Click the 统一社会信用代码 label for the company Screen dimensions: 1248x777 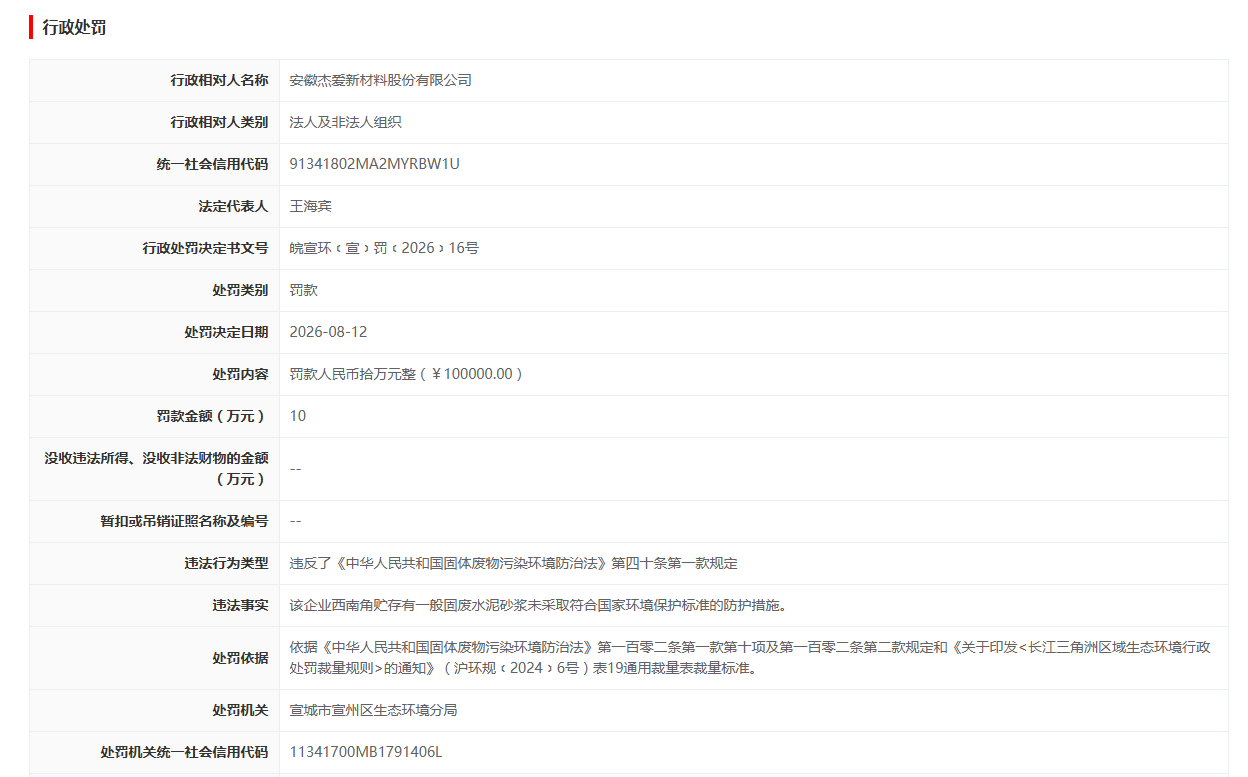pyautogui.click(x=212, y=164)
